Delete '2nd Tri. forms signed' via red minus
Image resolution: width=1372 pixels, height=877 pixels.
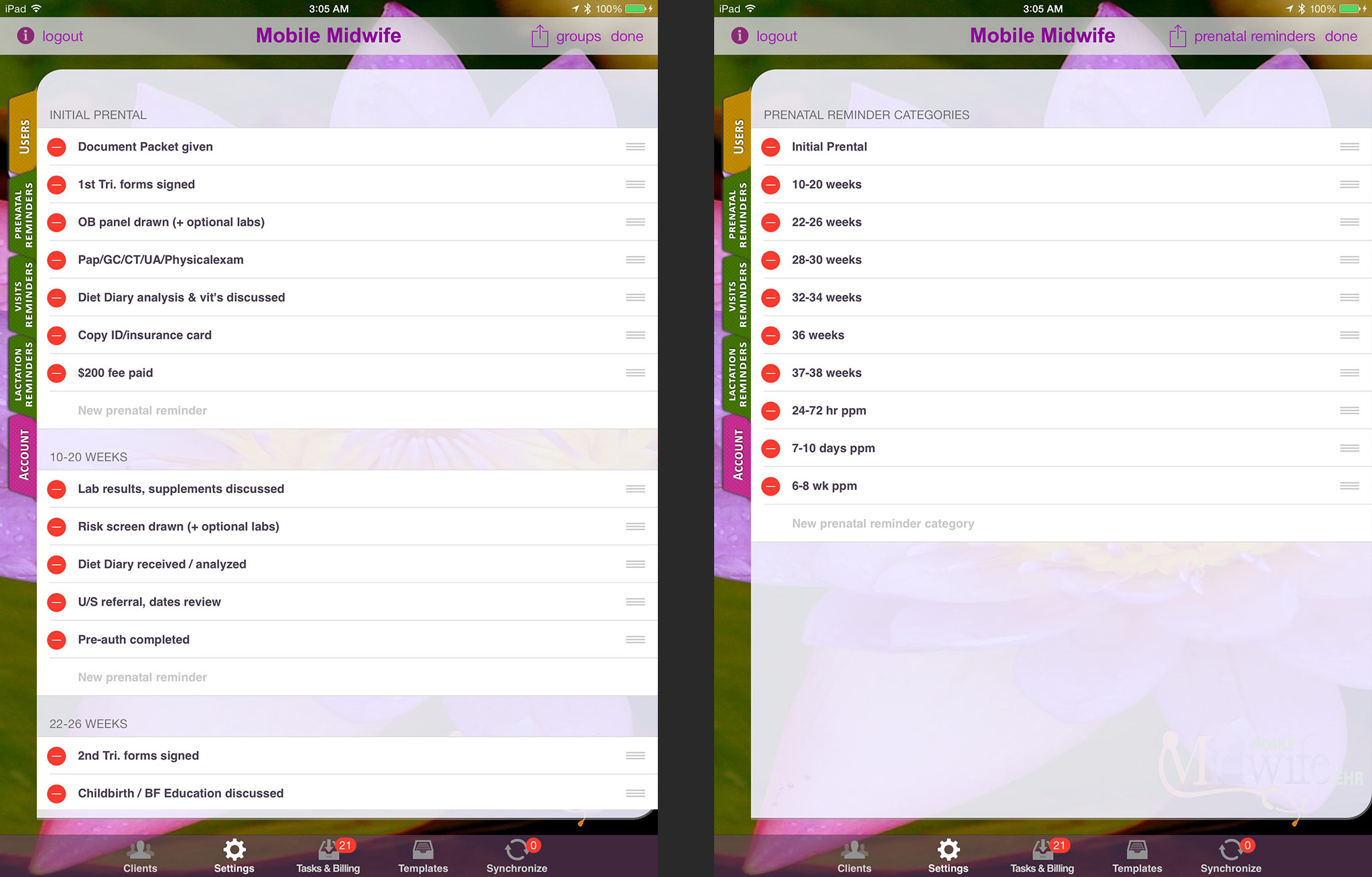click(x=57, y=756)
